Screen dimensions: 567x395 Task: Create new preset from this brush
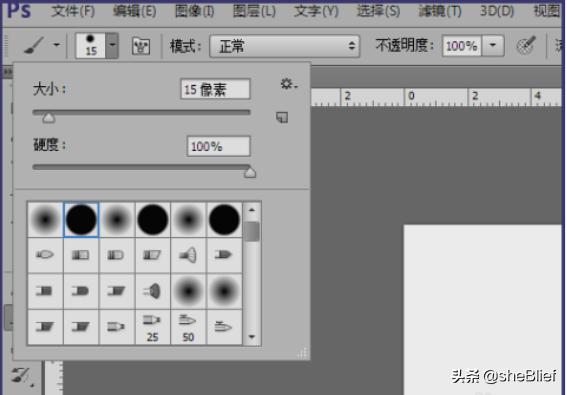(x=282, y=117)
